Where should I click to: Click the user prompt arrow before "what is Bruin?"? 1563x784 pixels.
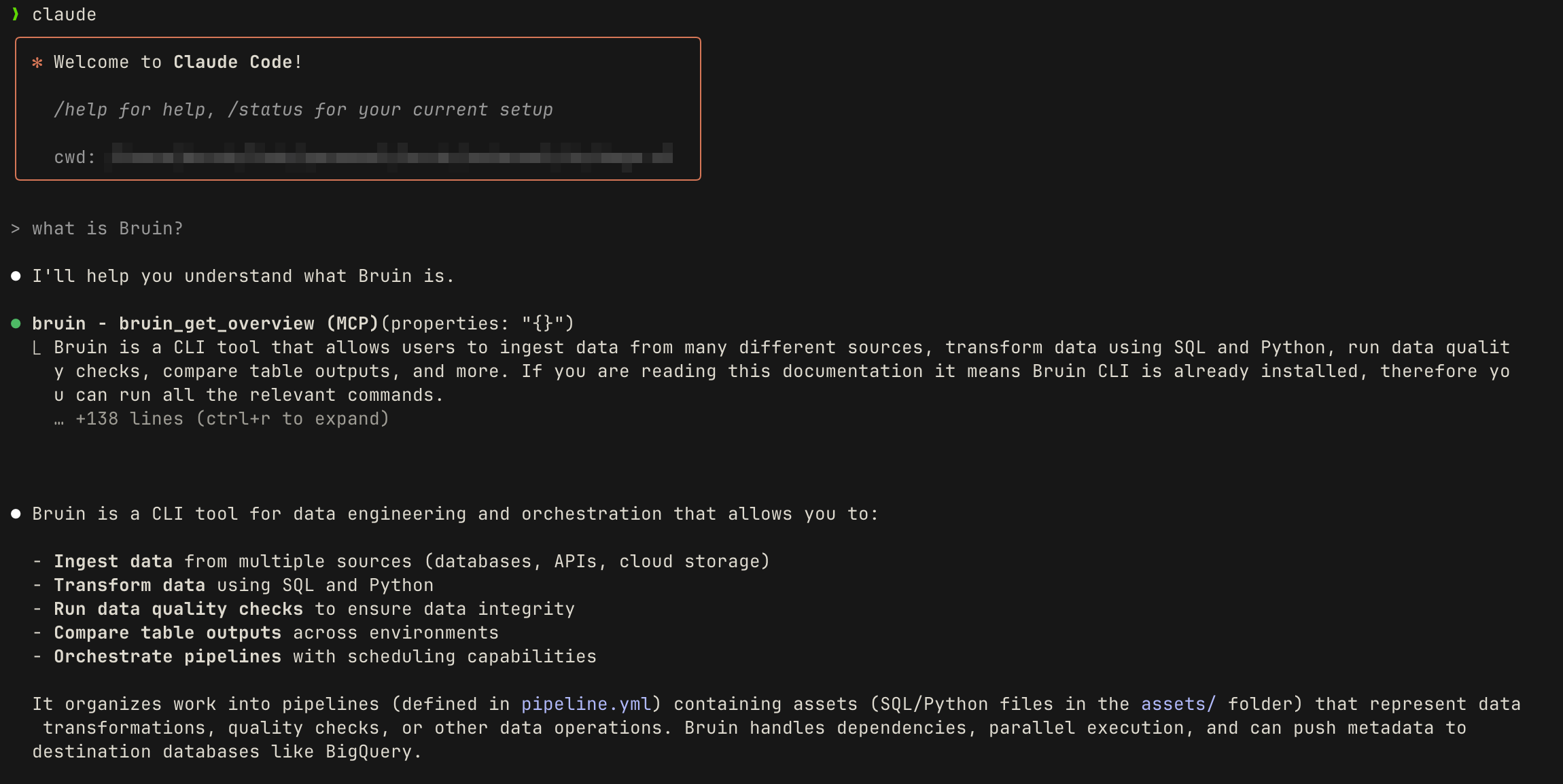tap(15, 229)
